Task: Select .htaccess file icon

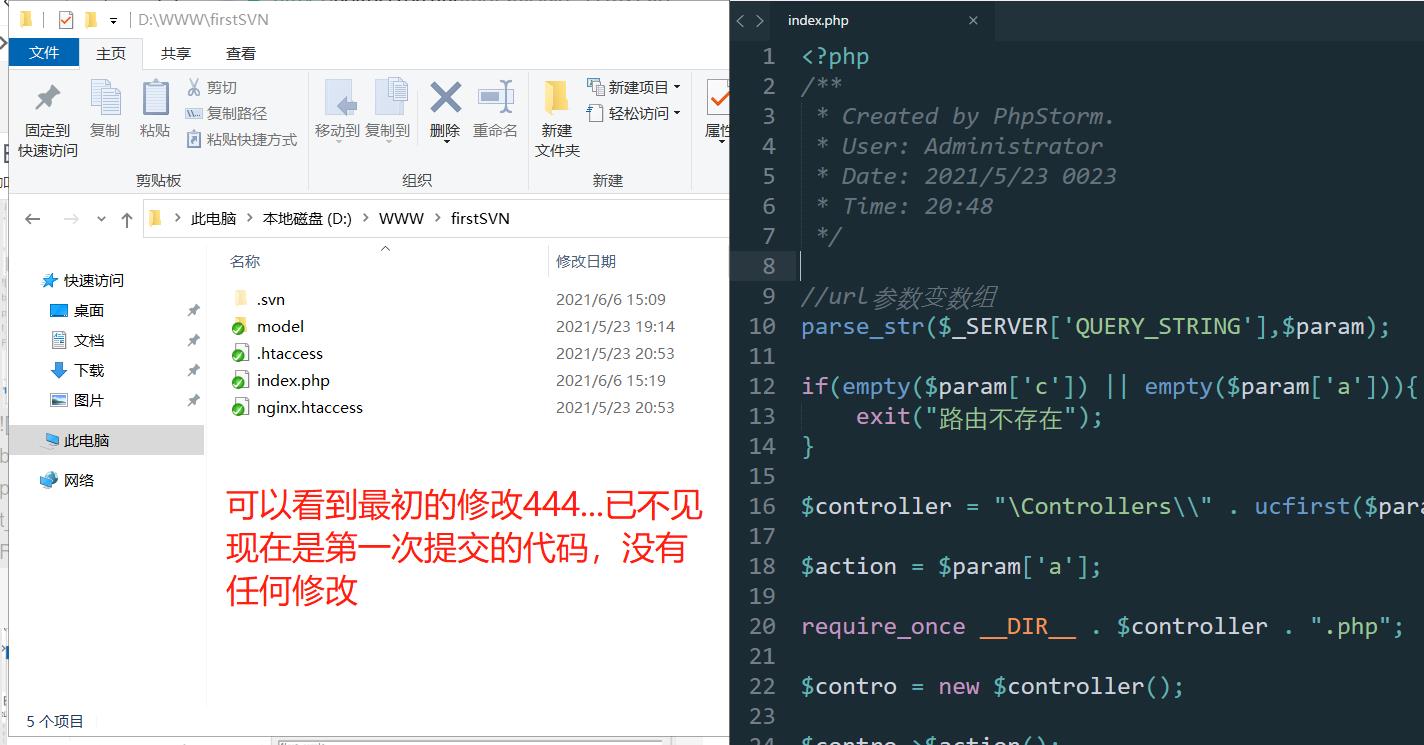Action: [239, 354]
